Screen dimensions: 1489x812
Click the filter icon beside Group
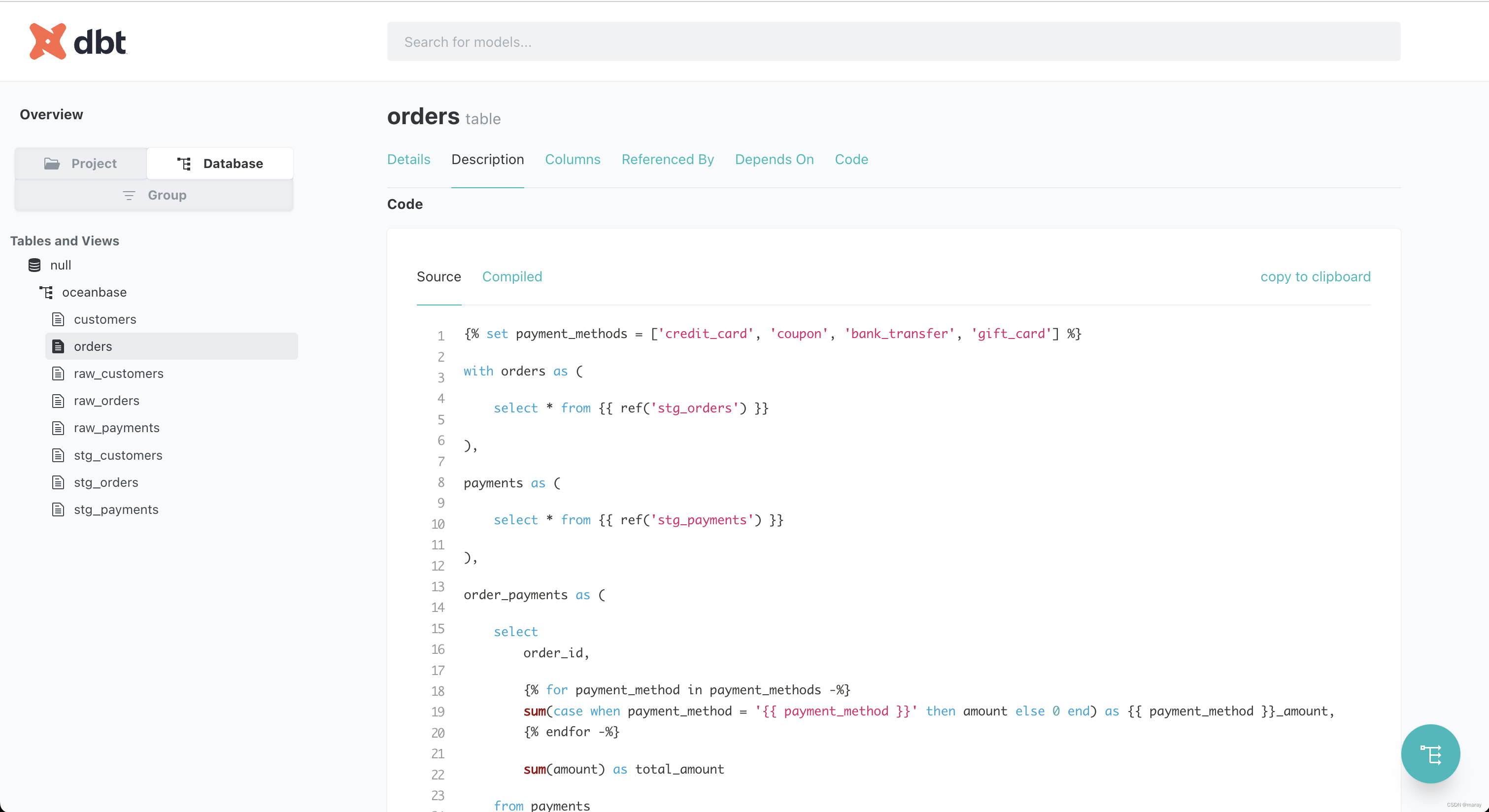coord(129,195)
